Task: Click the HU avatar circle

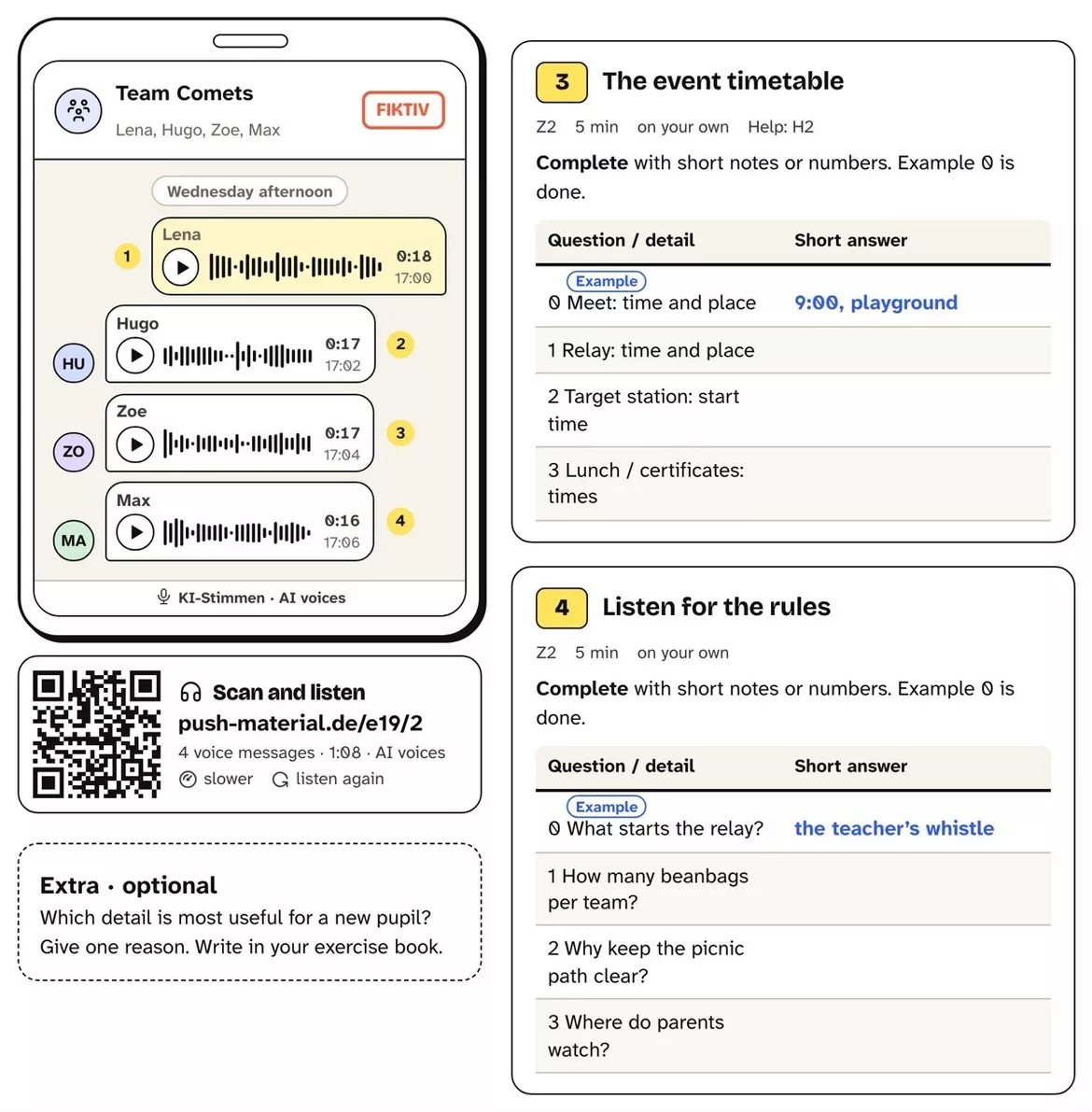Action: [74, 363]
